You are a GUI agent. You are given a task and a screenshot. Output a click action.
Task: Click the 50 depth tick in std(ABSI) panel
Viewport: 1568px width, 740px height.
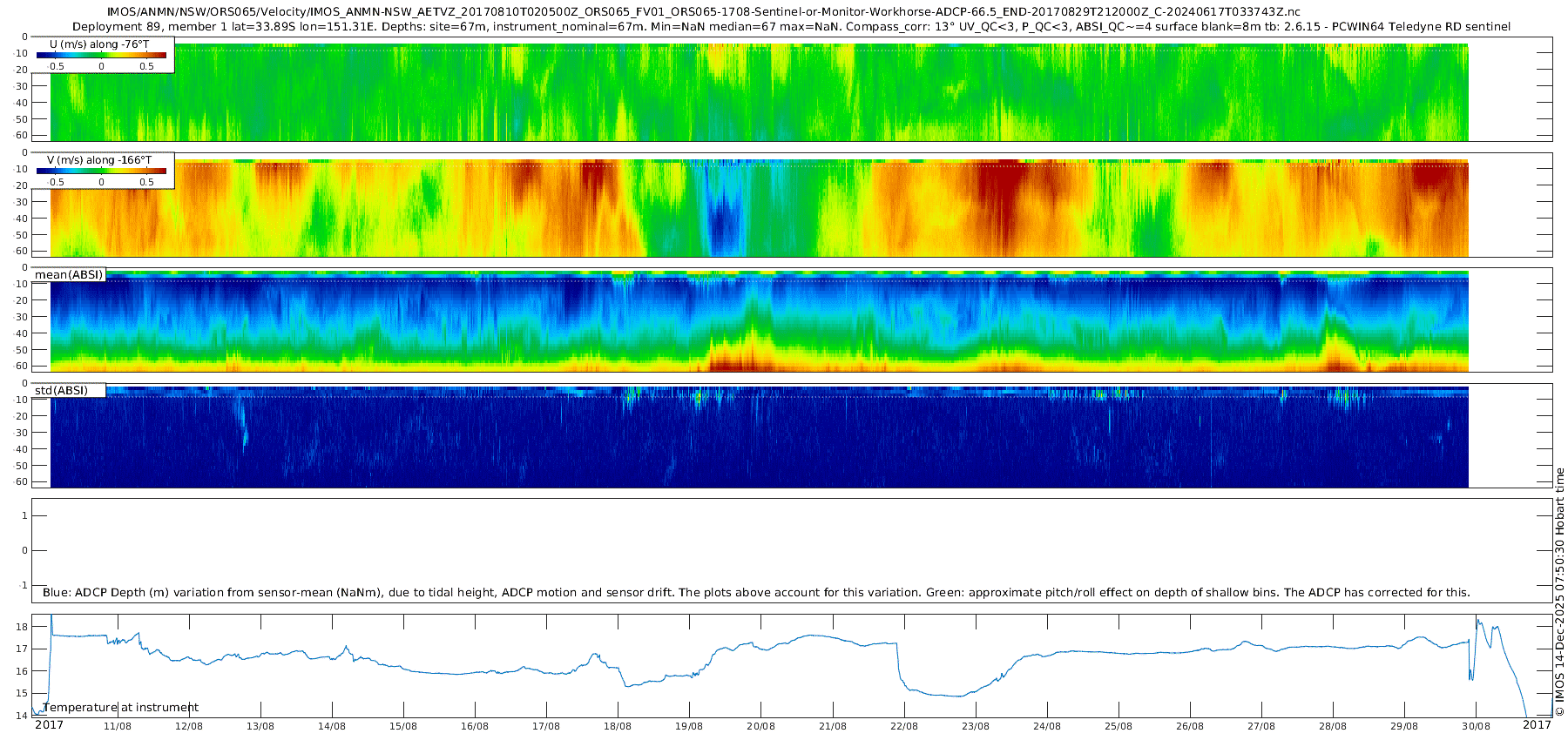click(23, 466)
